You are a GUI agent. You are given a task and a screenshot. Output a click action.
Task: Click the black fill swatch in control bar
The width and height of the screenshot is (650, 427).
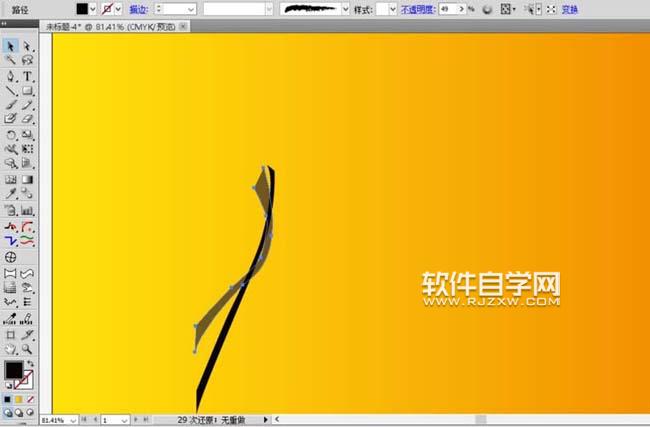[x=82, y=9]
